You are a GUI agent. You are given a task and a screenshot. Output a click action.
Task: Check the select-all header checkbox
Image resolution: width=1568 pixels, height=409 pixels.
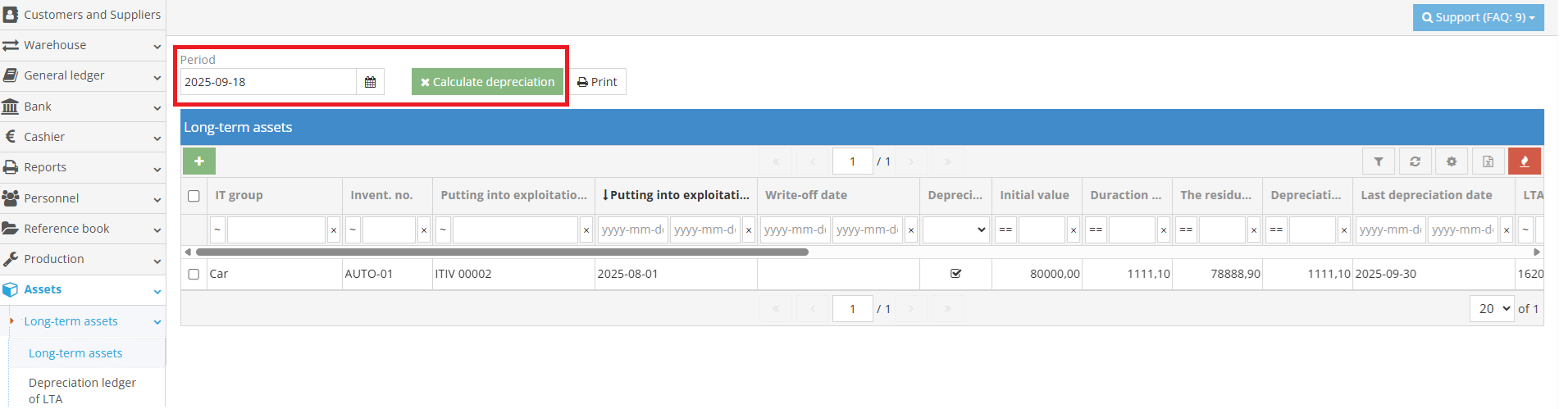tap(194, 196)
